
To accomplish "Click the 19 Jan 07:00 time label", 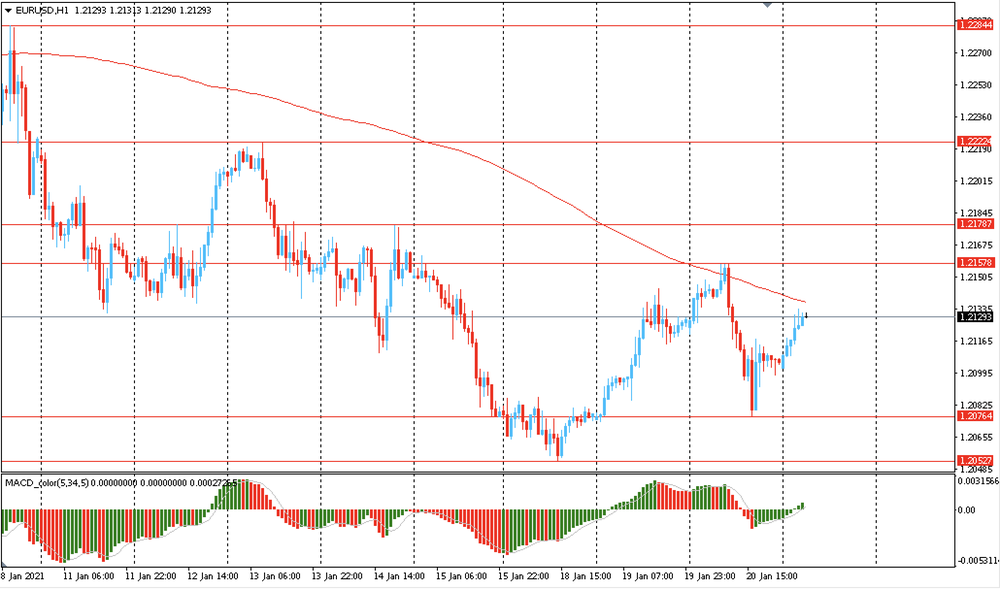I will 648,576.
